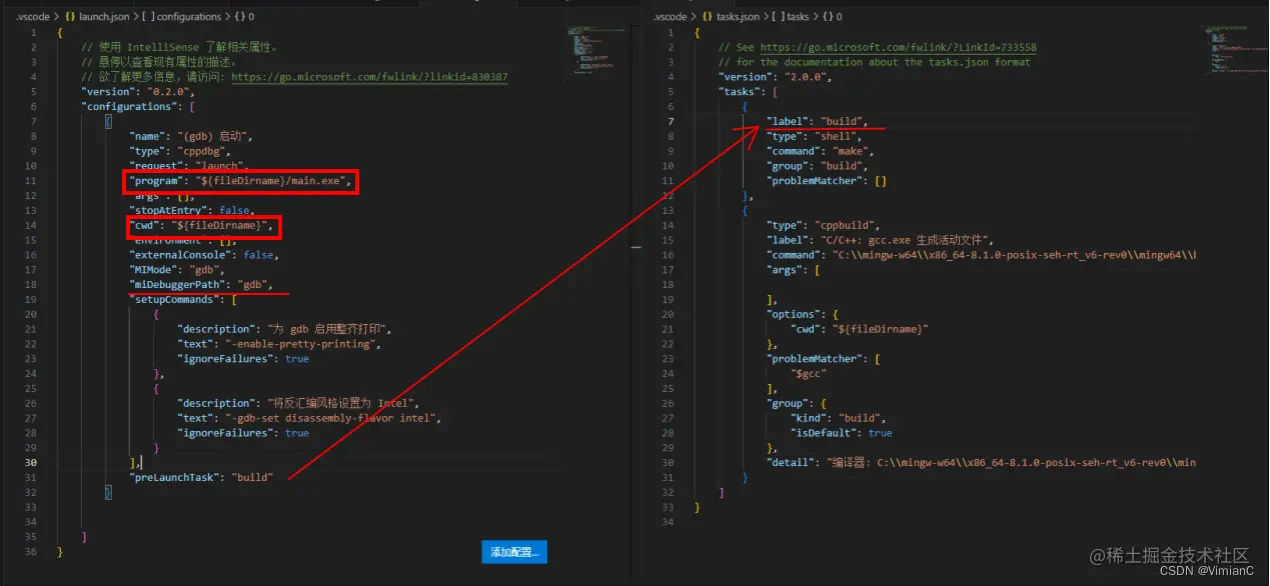Click the "tasks": [ line in tasks.json
Screen dimensions: 1270x586
point(747,92)
